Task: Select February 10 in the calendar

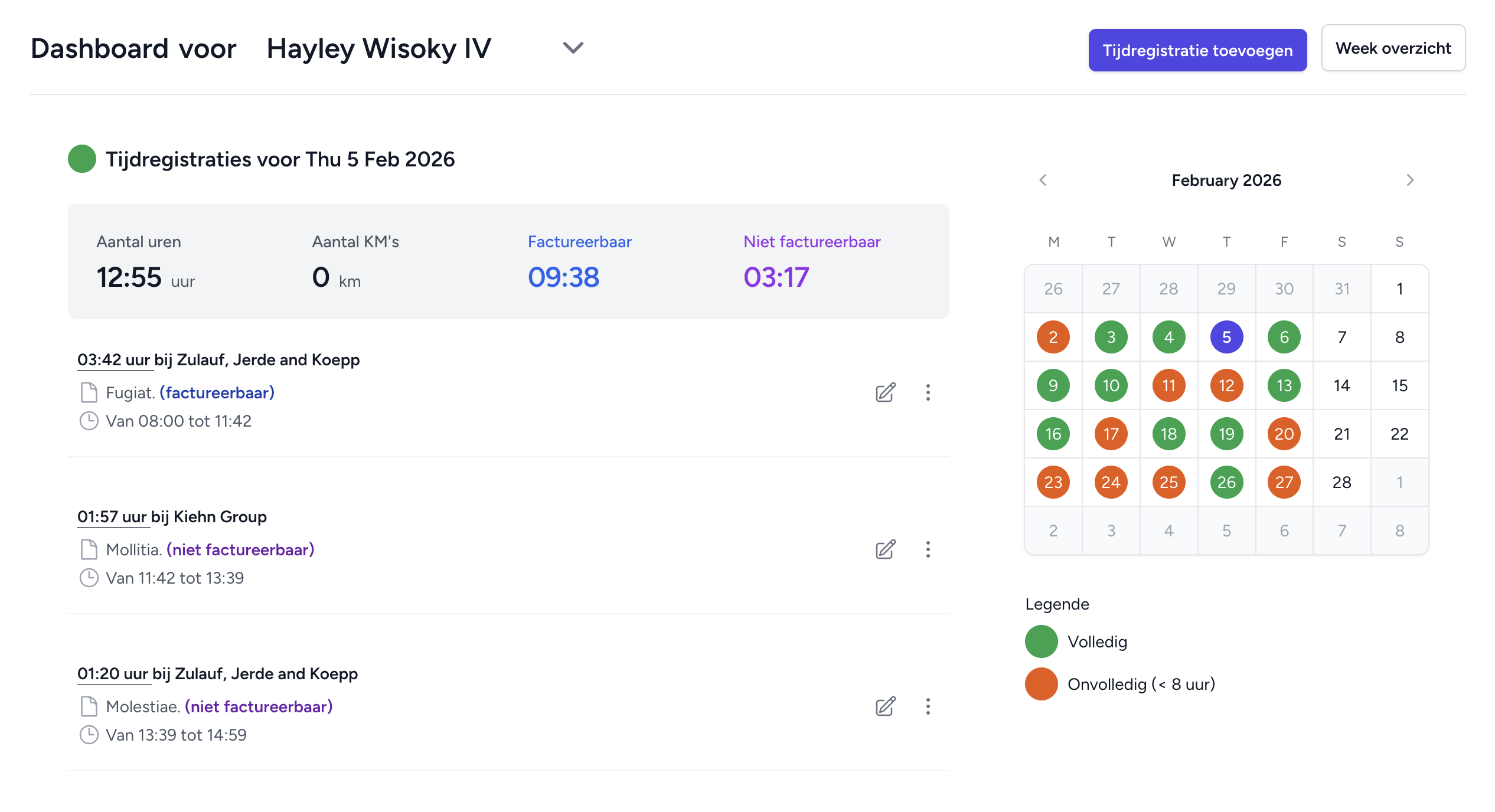Action: pyautogui.click(x=1111, y=385)
